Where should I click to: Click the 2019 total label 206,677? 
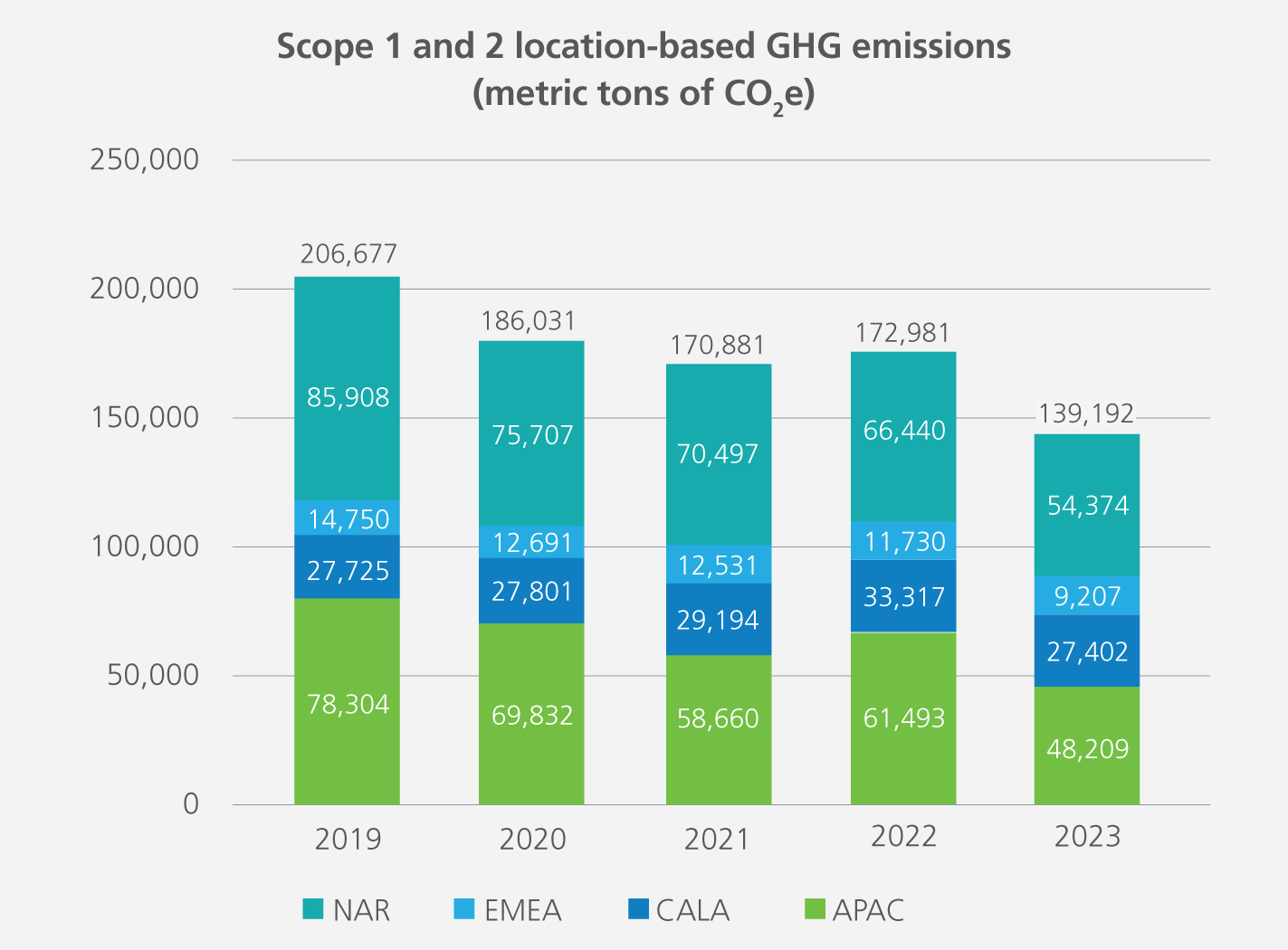[x=348, y=254]
